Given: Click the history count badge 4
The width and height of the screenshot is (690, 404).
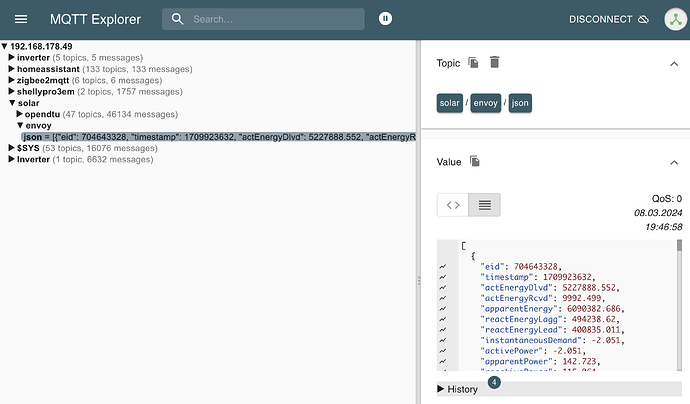Looking at the screenshot, I should pos(494,382).
